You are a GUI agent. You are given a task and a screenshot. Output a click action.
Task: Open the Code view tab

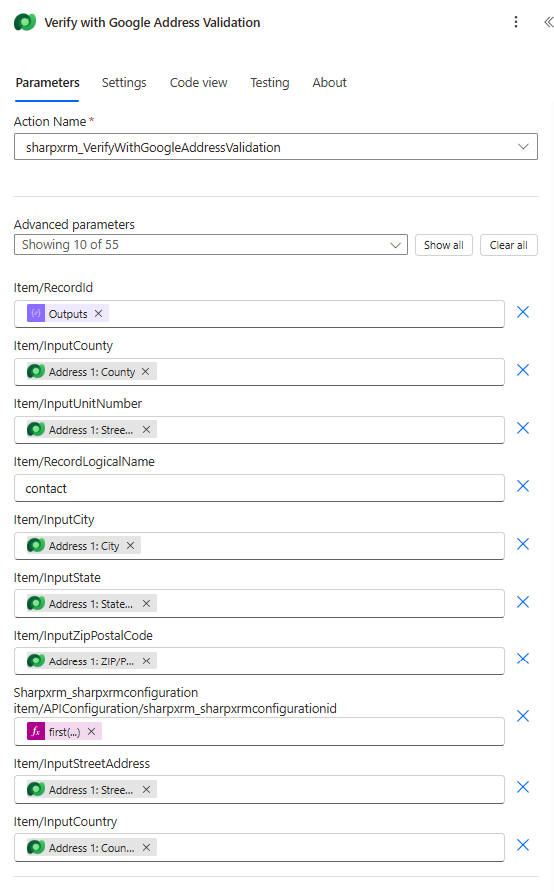pyautogui.click(x=199, y=83)
